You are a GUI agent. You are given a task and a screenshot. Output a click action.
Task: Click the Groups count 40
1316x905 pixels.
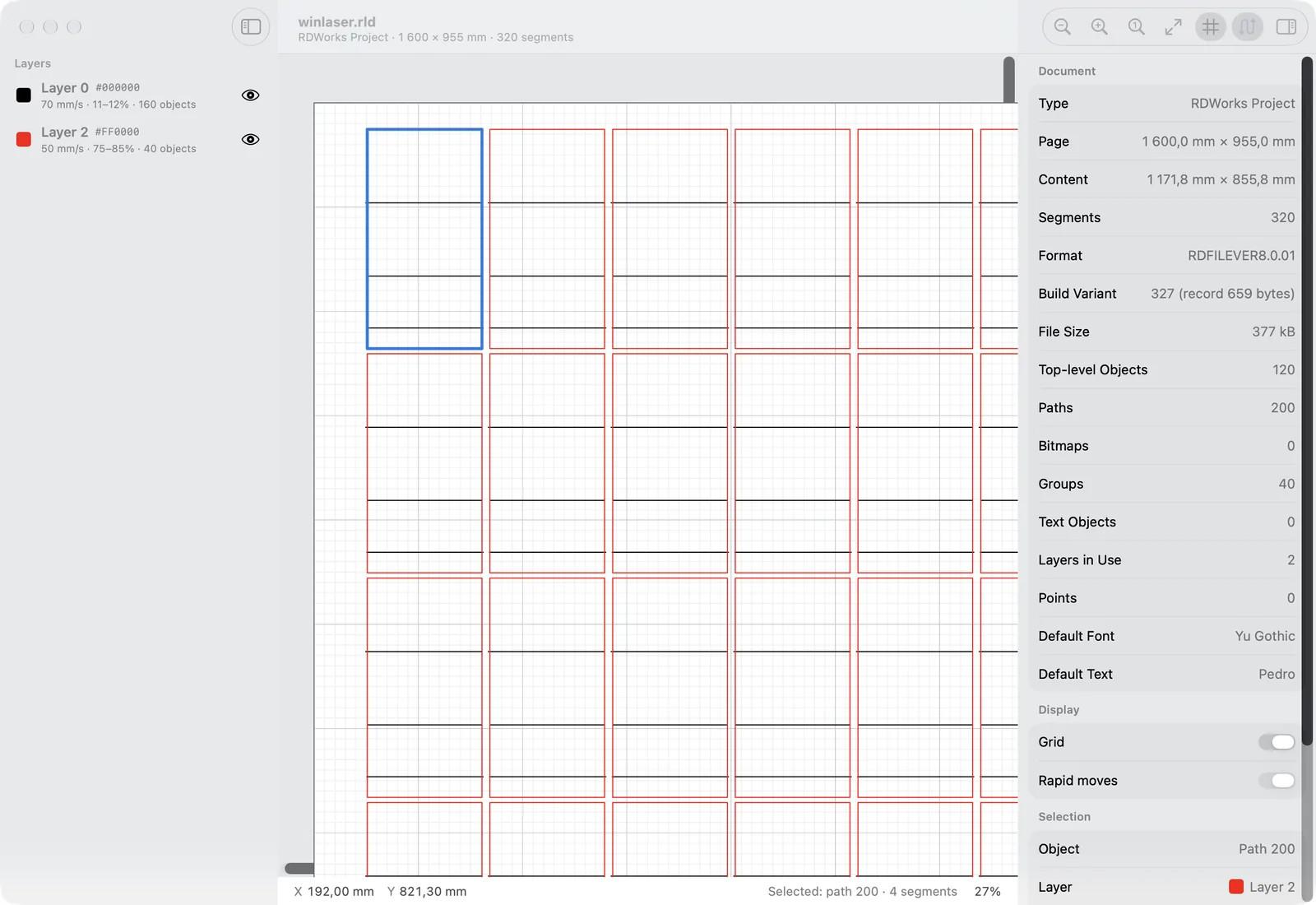(1286, 484)
